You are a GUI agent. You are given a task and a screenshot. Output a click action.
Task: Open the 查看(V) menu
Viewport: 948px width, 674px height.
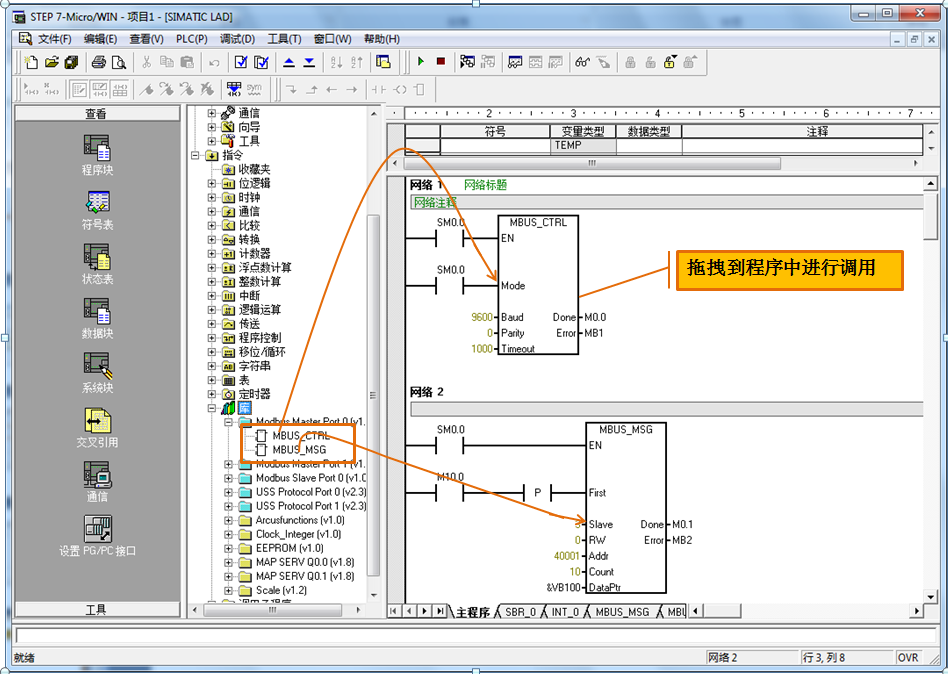(x=146, y=39)
